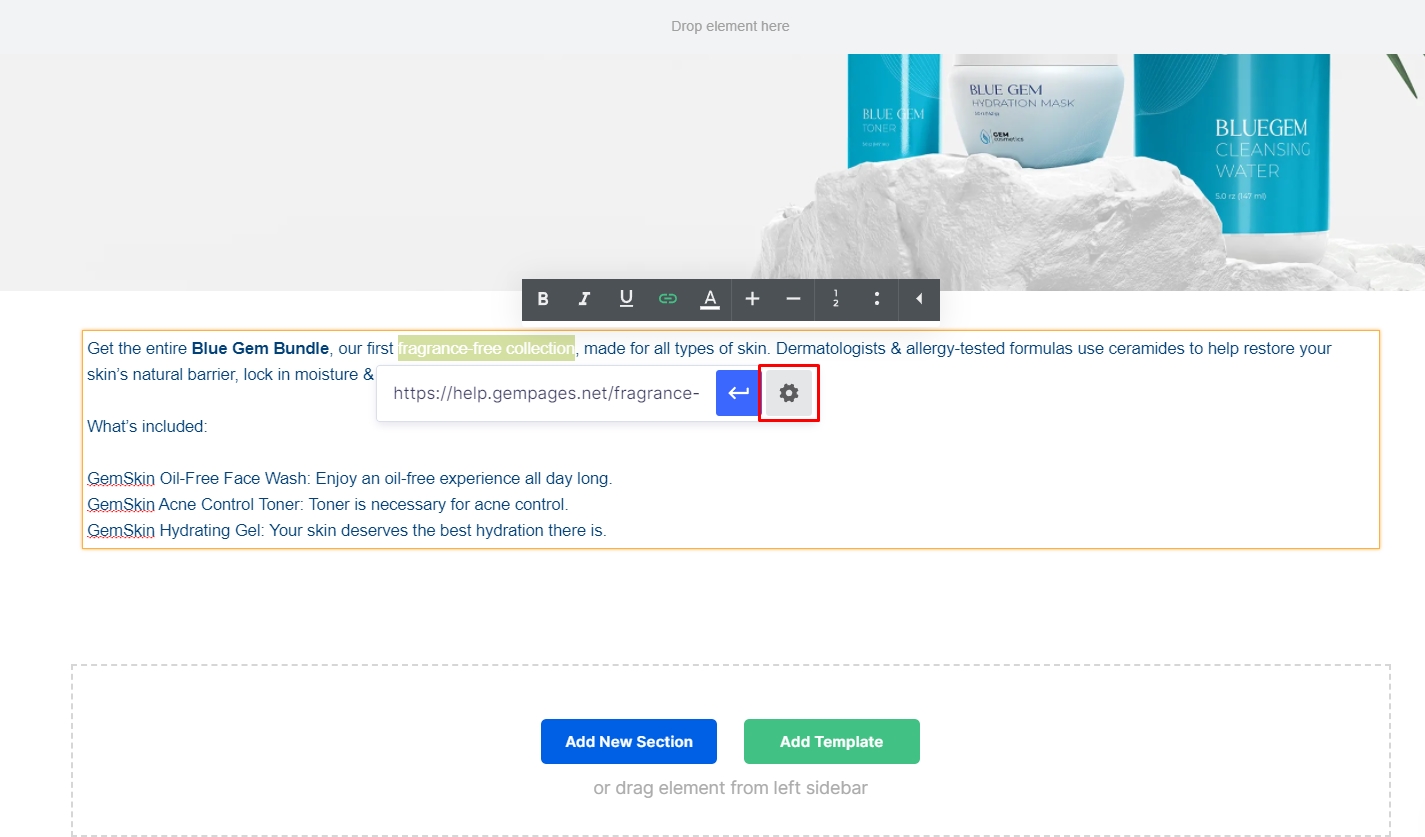Collapse the text toolbar with arrow
This screenshot has height=837, width=1425.
[x=919, y=299]
